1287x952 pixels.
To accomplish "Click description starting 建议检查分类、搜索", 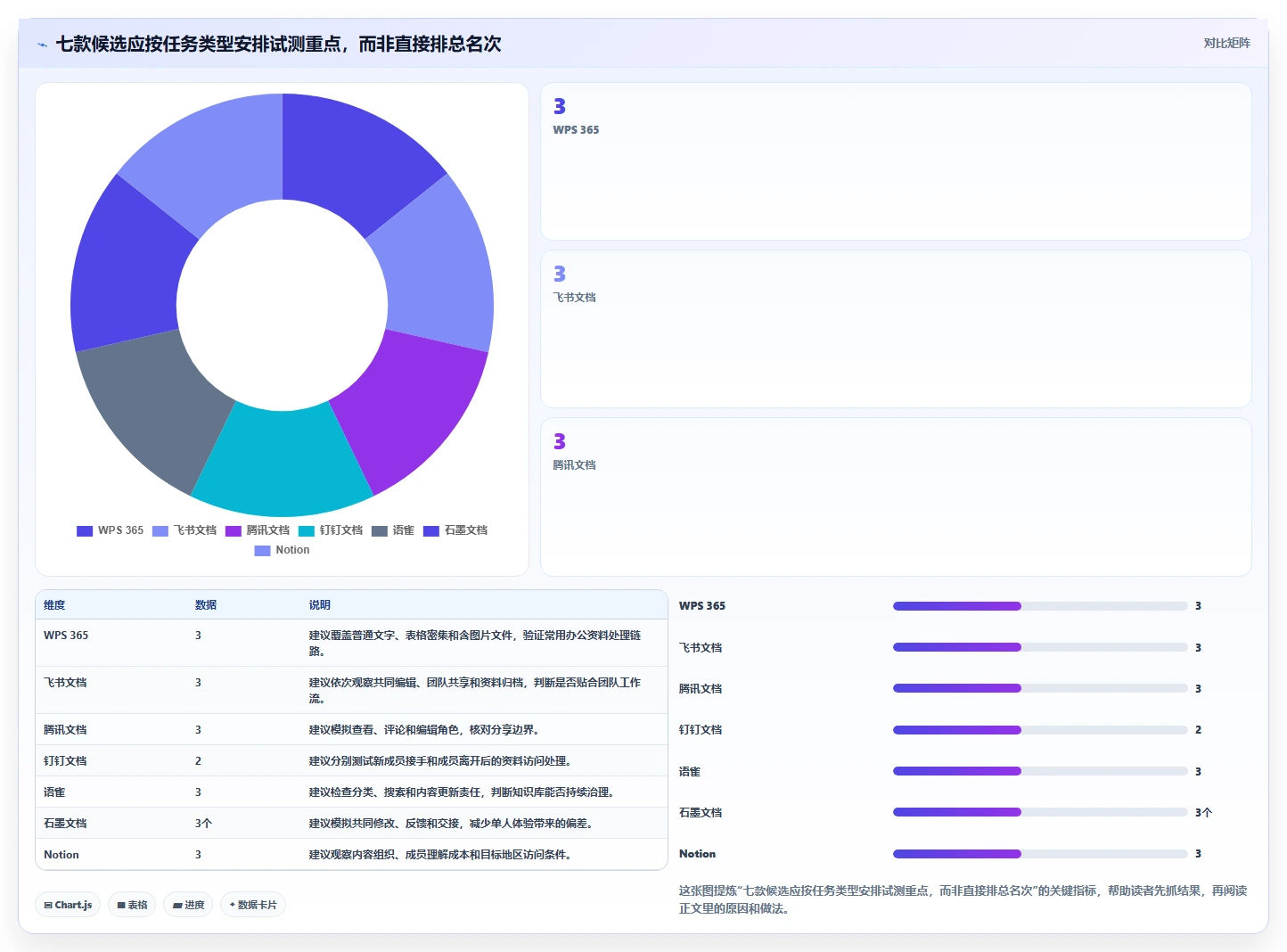I will [x=463, y=792].
